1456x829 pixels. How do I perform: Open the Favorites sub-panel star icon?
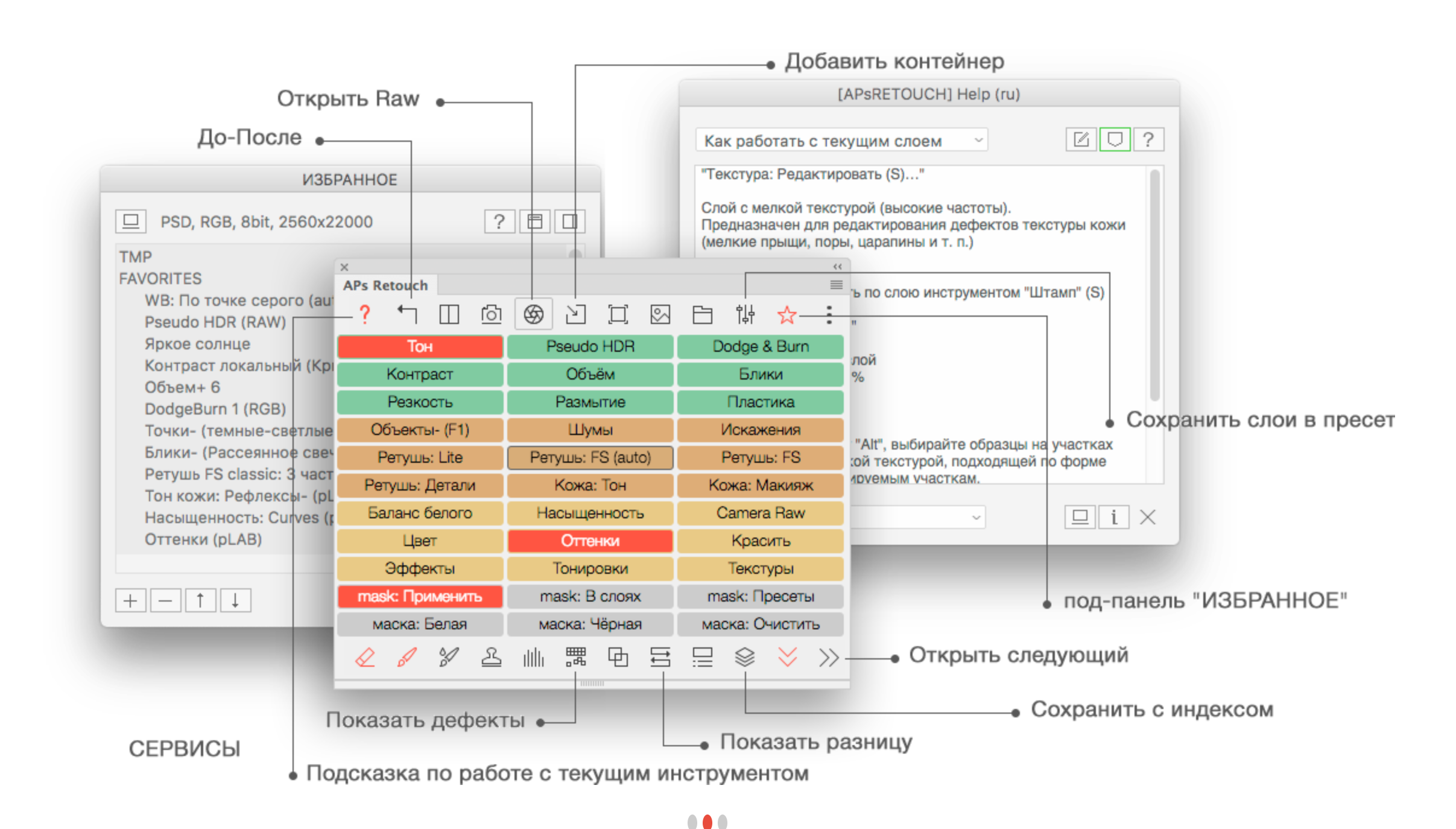click(787, 314)
